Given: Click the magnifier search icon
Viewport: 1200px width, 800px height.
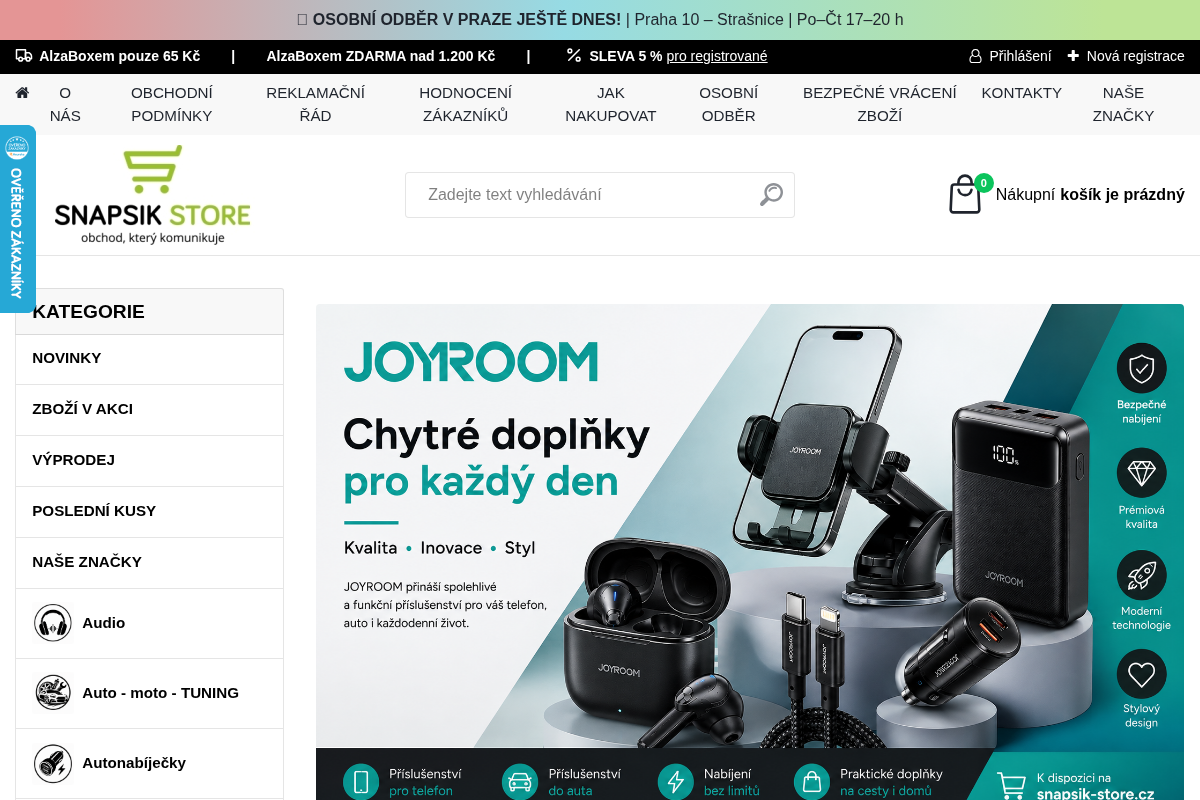Looking at the screenshot, I should (771, 194).
